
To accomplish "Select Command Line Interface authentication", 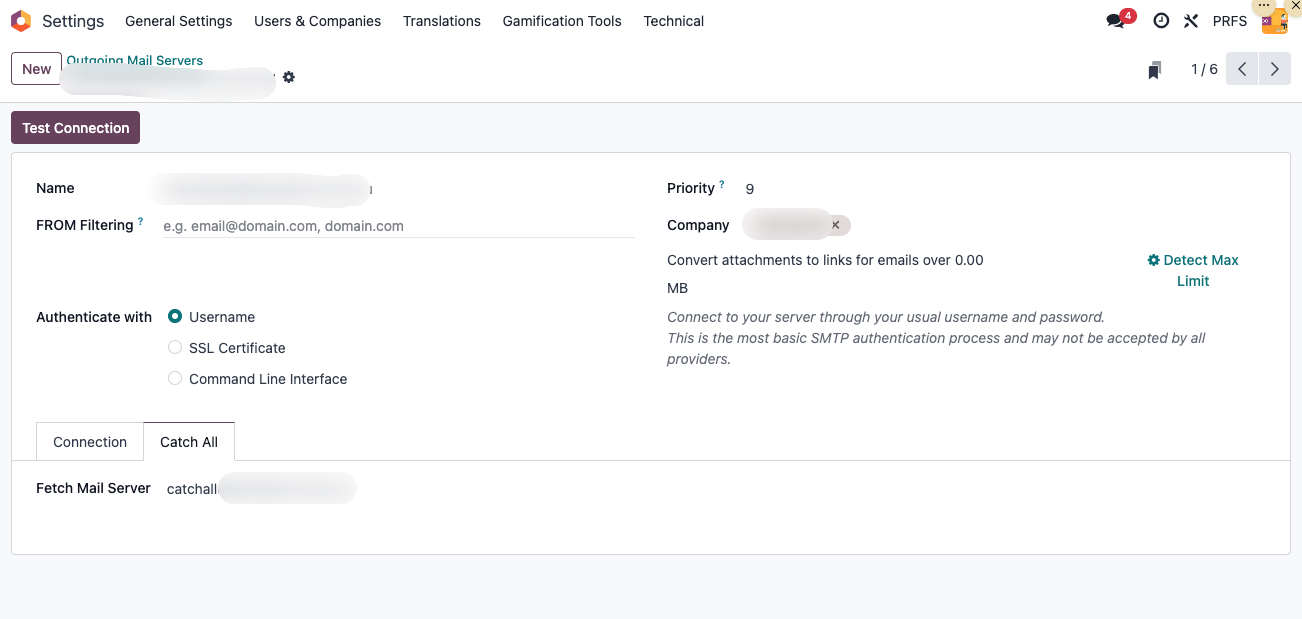I will pyautogui.click(x=175, y=379).
